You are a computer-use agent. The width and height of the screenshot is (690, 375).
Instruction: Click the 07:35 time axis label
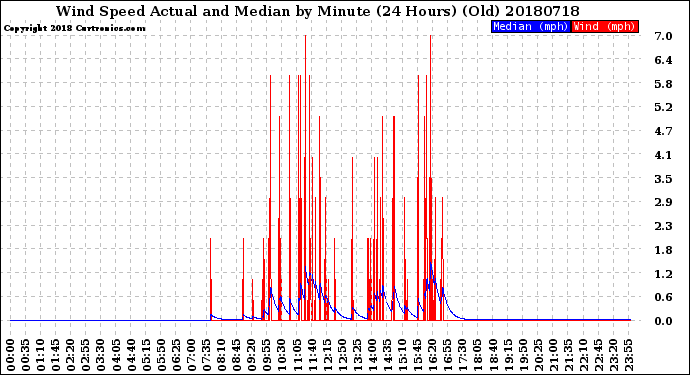coord(207,355)
